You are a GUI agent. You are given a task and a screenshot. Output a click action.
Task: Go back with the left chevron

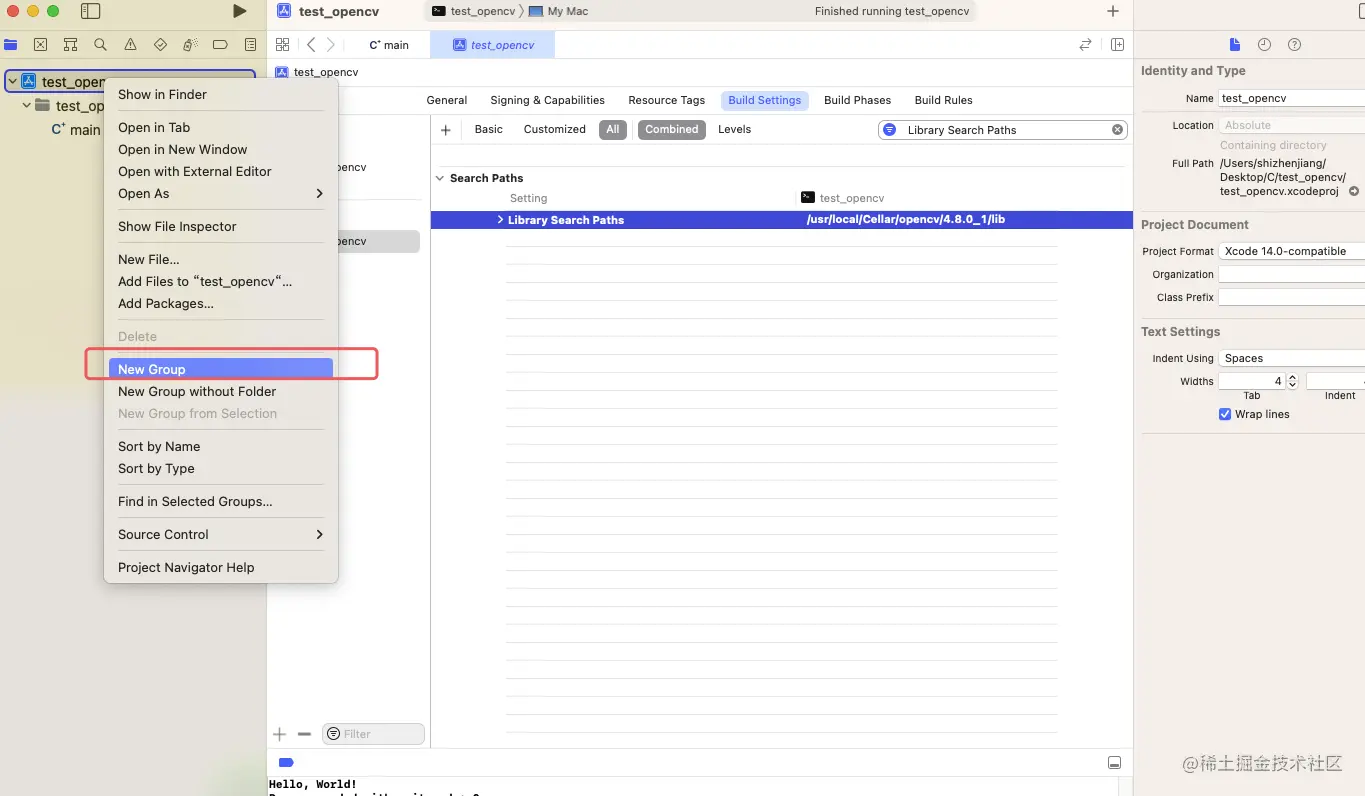311,44
